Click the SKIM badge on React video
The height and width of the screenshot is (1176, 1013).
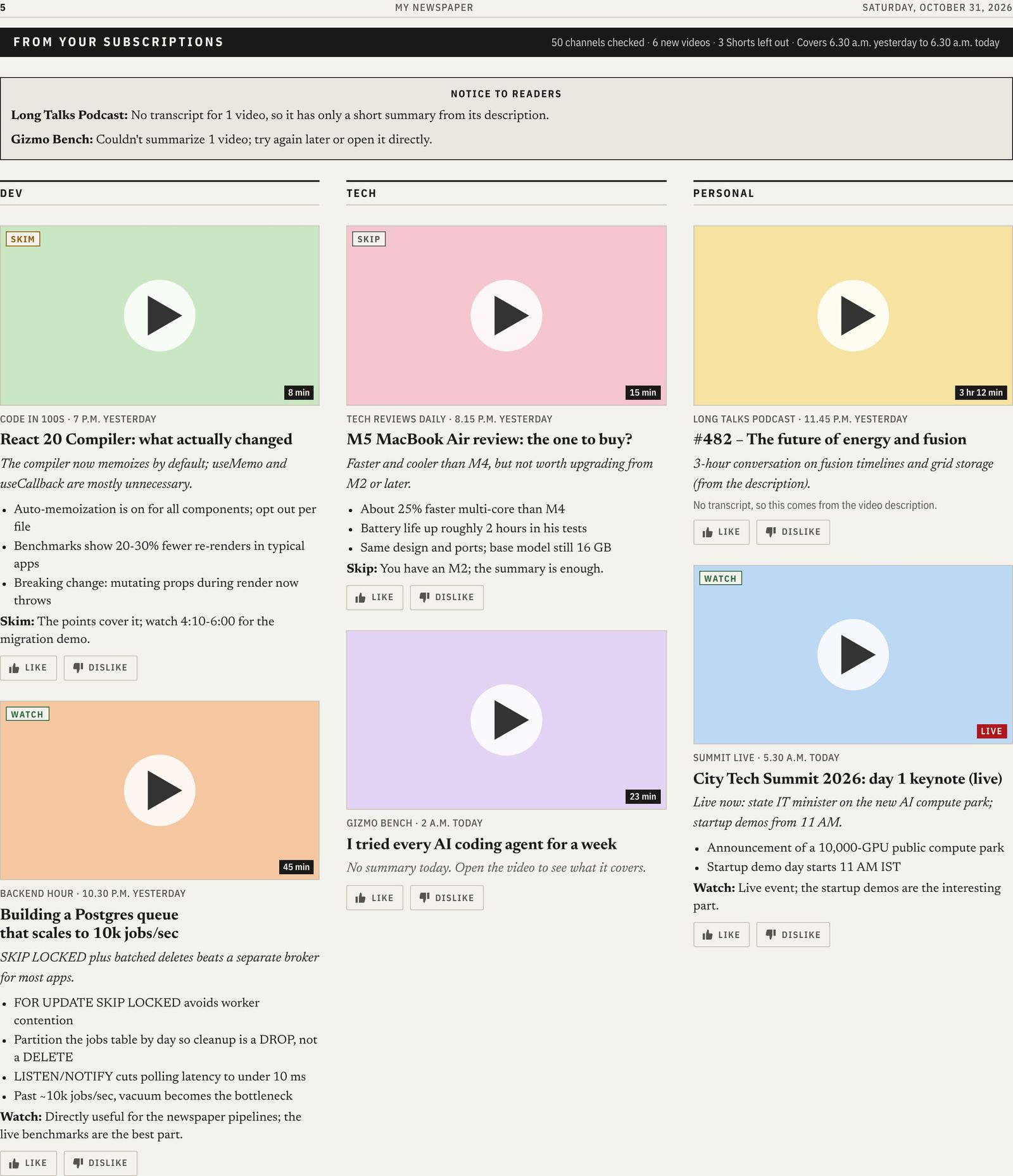[23, 239]
